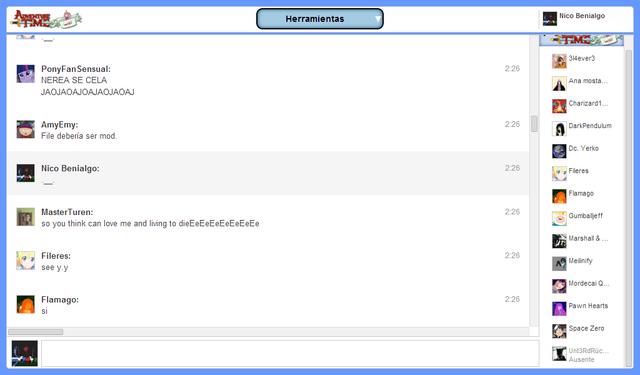
Task: Click MasterTuren avatar in chat
Action: (x=25, y=217)
